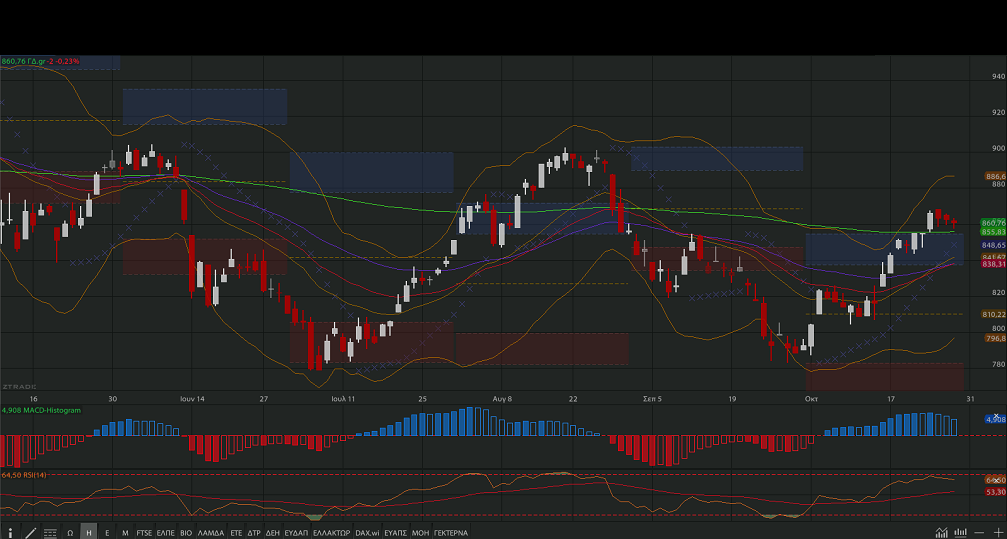Close the MACD-Histogram panel with X
1007x539 pixels.
point(996,416)
